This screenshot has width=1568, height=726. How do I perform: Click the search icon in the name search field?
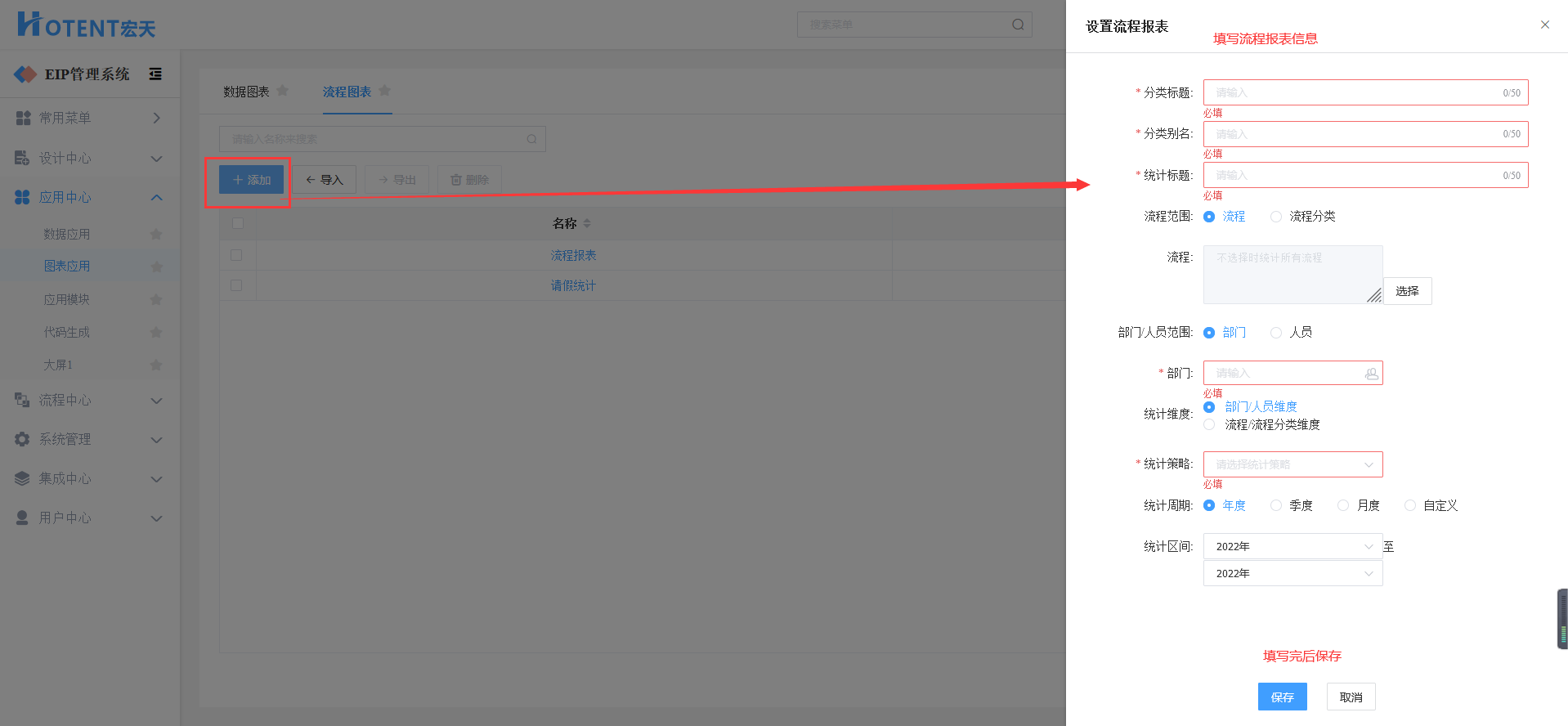click(531, 139)
